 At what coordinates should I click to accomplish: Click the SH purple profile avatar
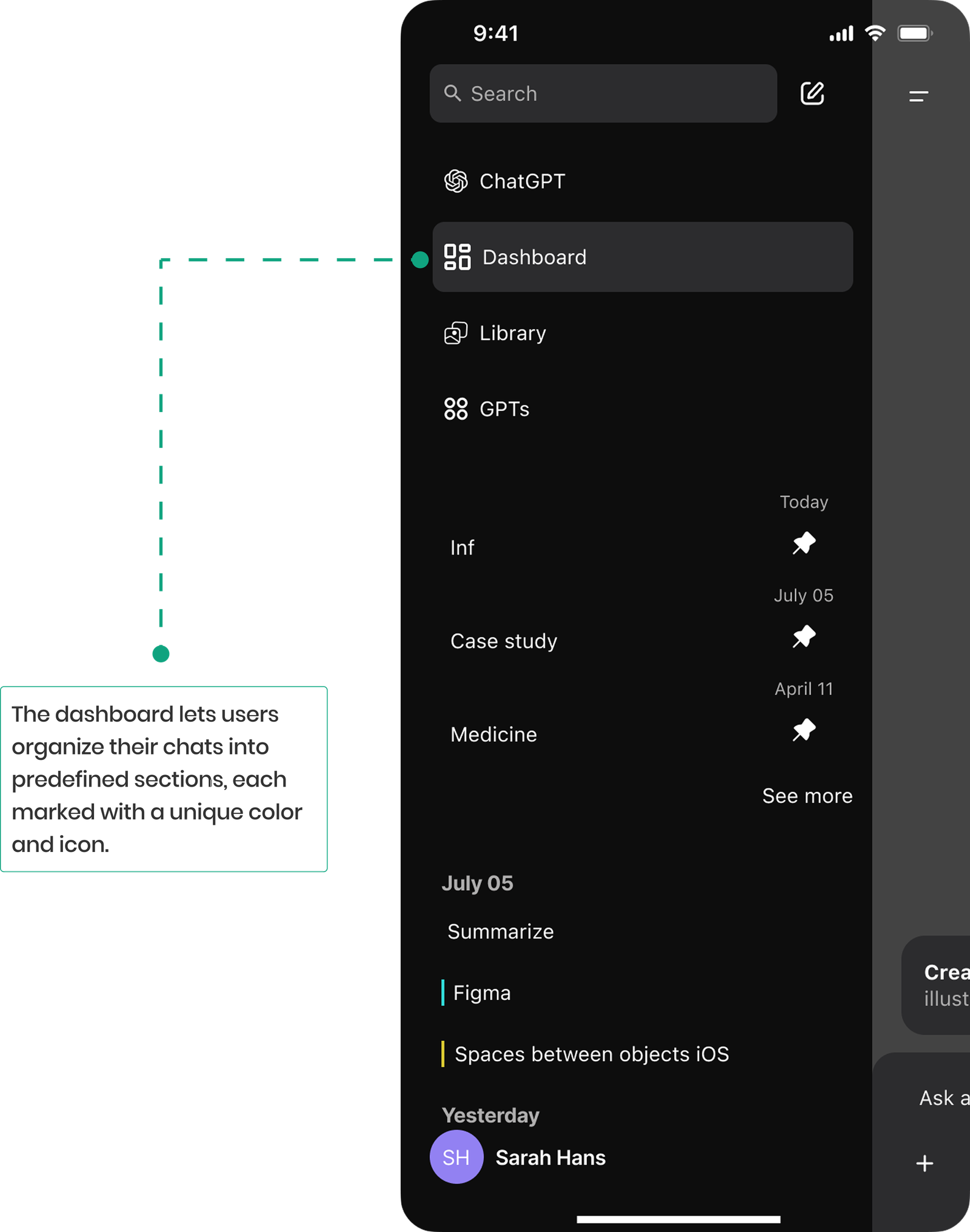456,1157
